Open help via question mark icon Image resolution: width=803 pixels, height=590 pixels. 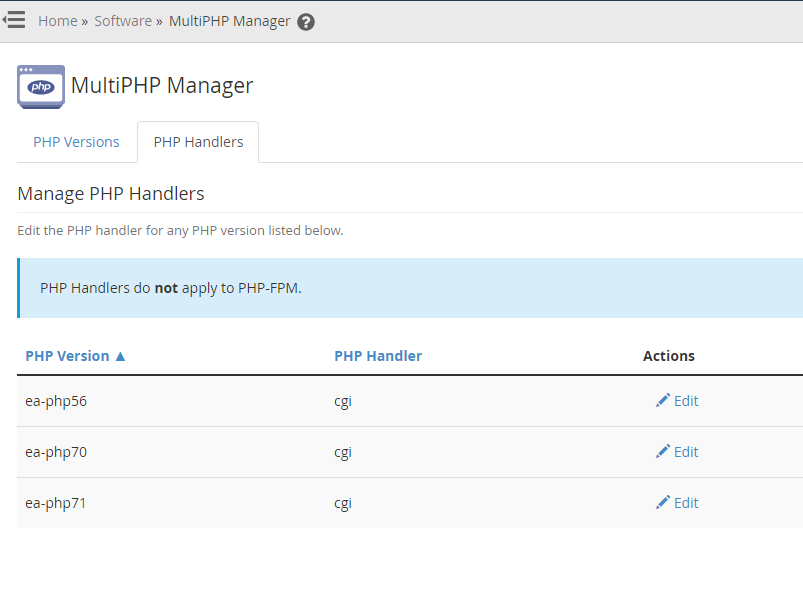tap(306, 22)
